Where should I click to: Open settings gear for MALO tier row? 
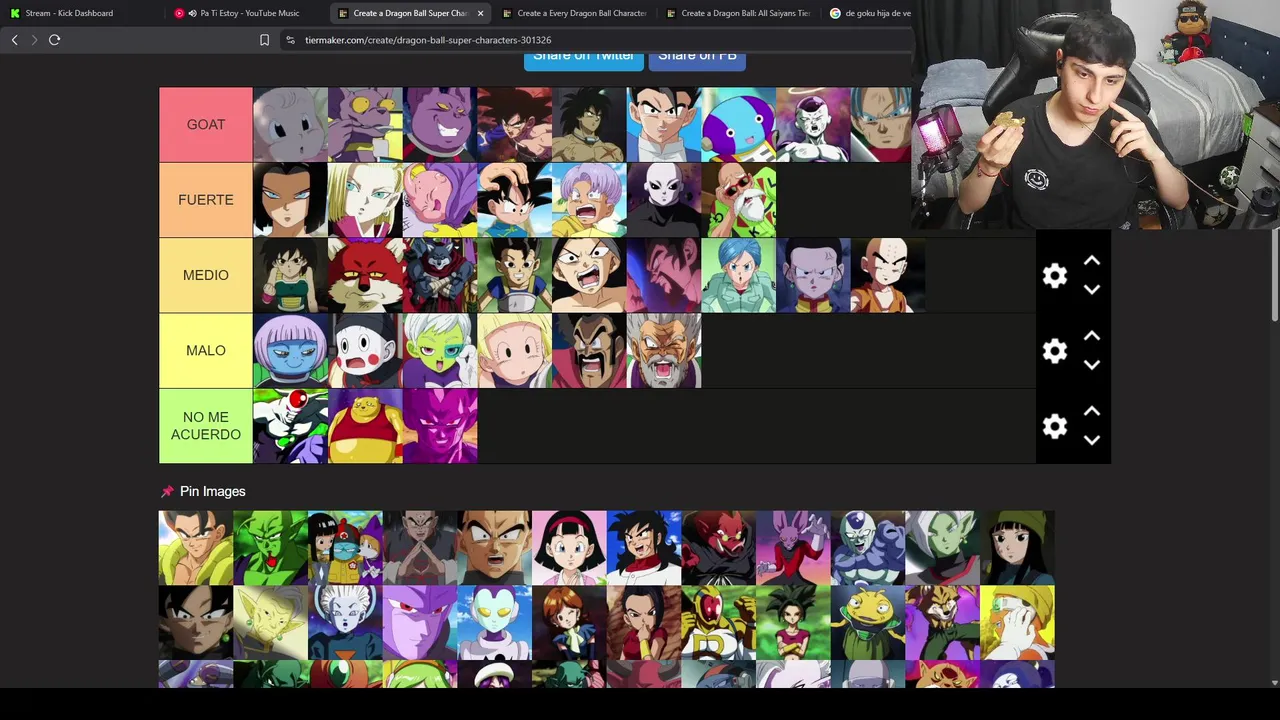1055,351
